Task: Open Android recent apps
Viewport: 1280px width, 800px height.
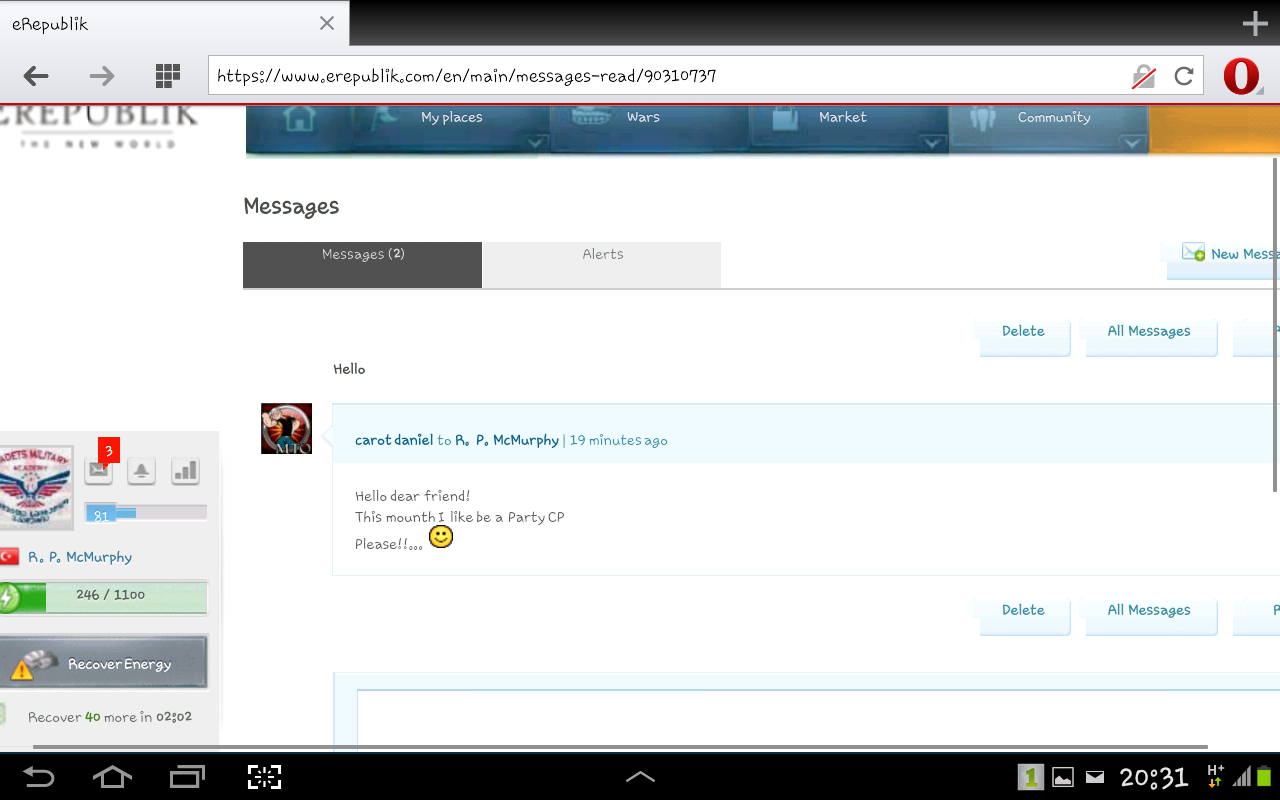Action: coord(187,777)
